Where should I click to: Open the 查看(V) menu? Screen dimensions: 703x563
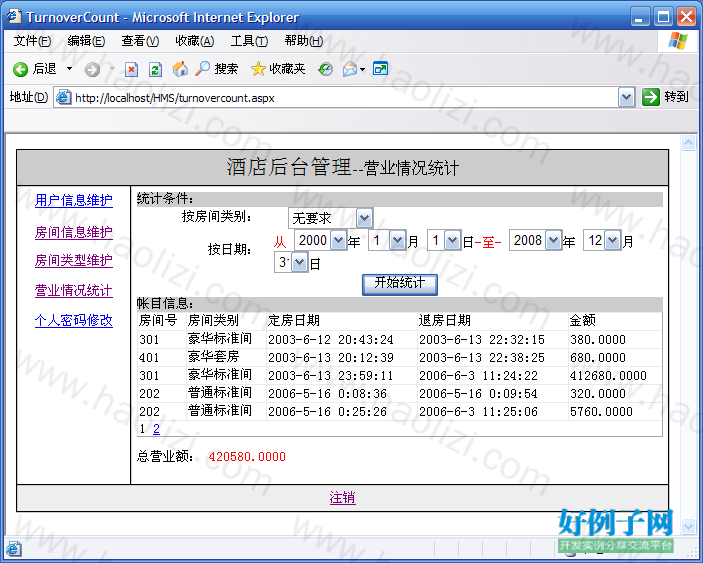tap(140, 41)
